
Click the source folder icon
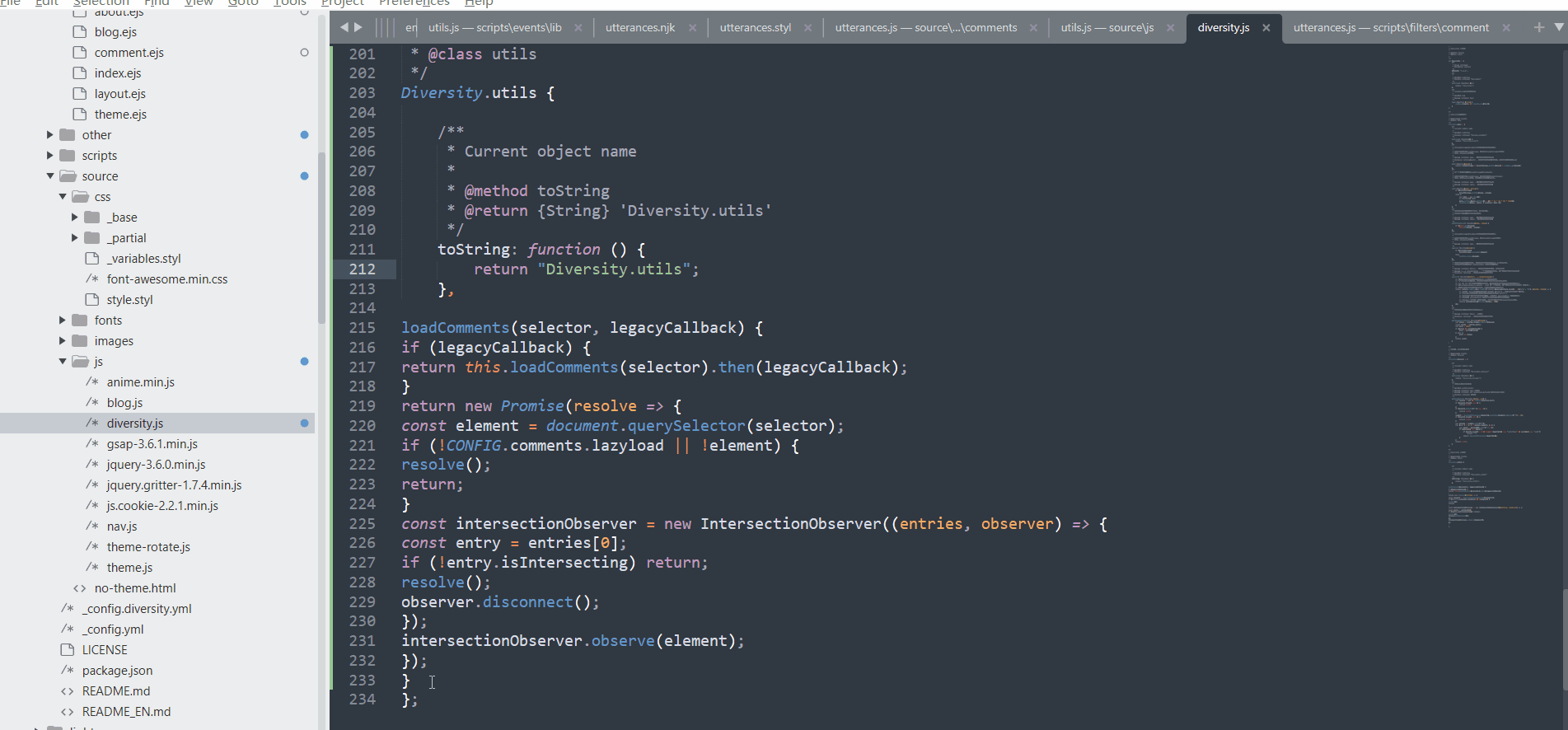click(68, 176)
